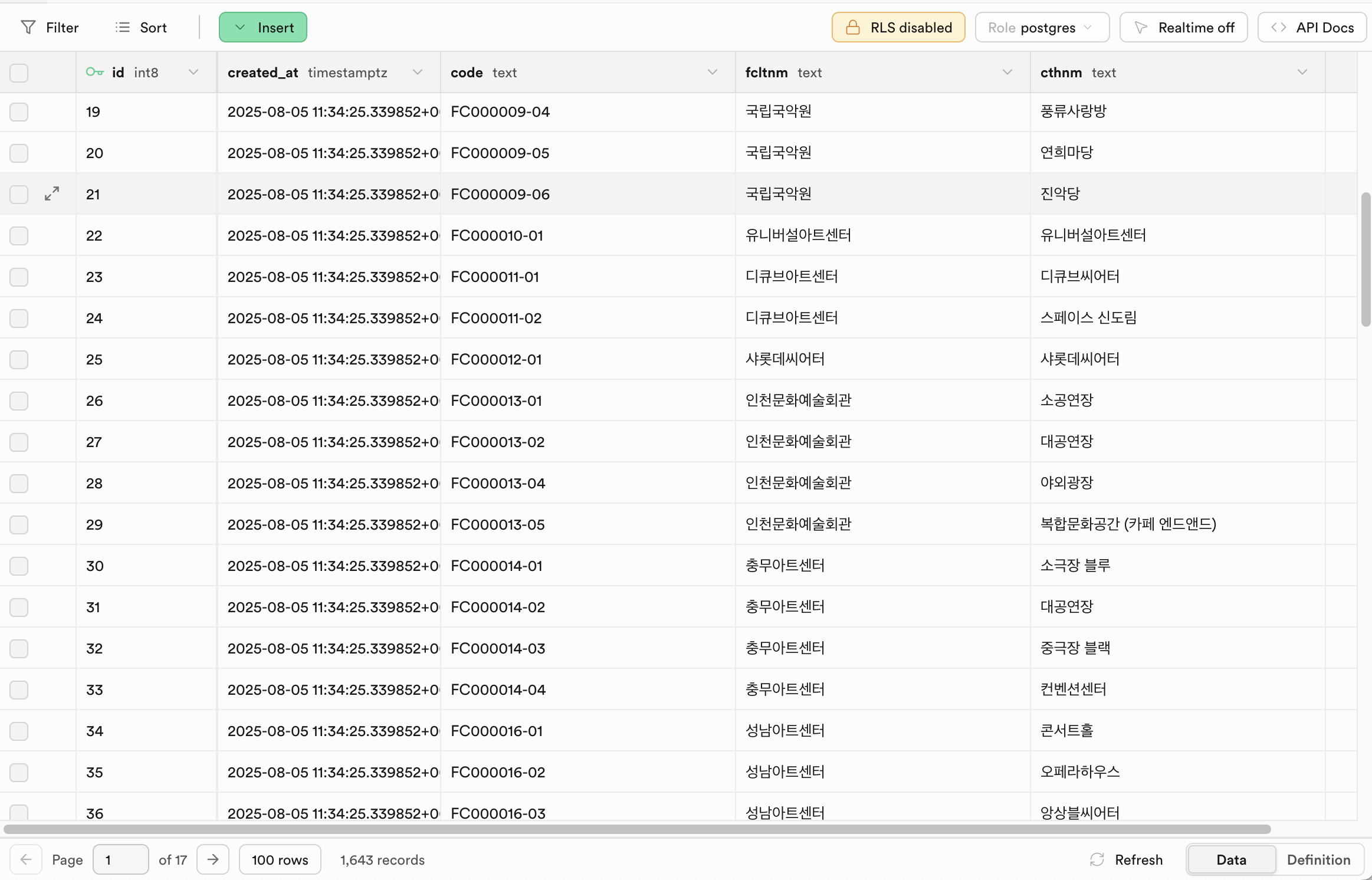Click the id primary key icon

coord(94,72)
